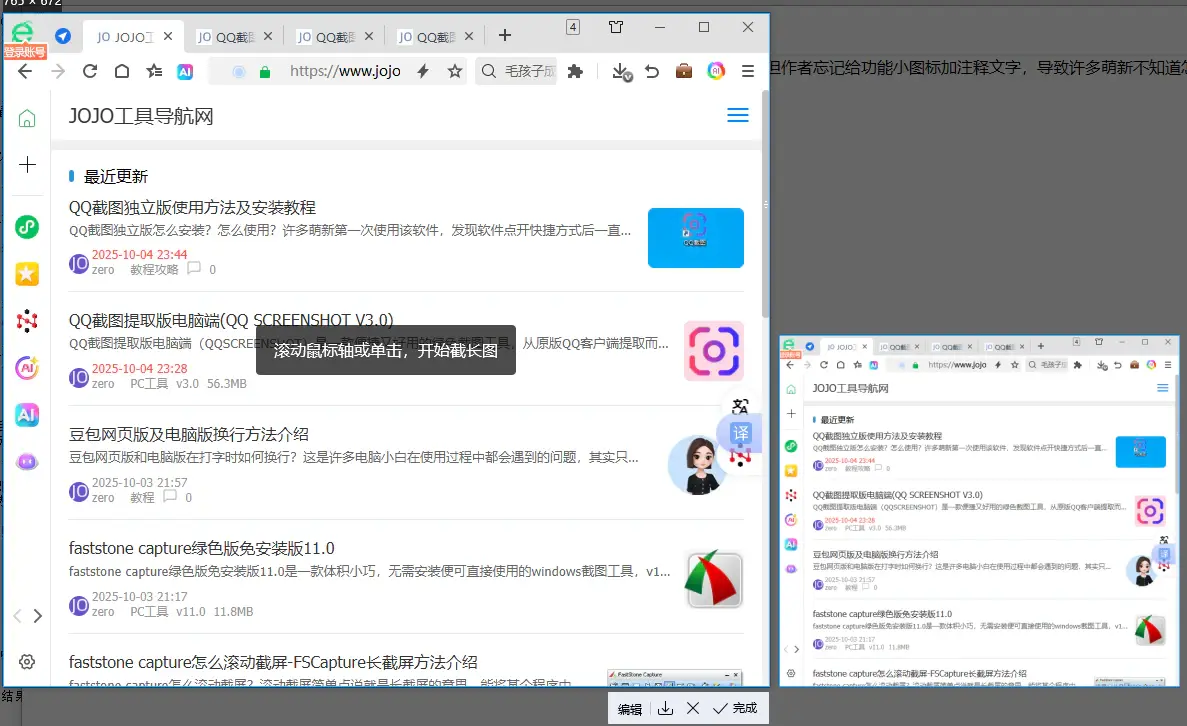
Task: Open the yellow star favorites sidebar icon
Action: pos(27,274)
